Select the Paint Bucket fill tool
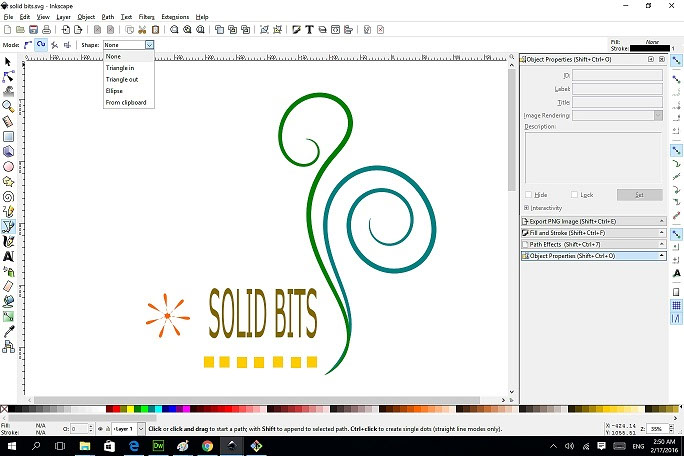Screen dimensions: 684x456 [x=8, y=301]
